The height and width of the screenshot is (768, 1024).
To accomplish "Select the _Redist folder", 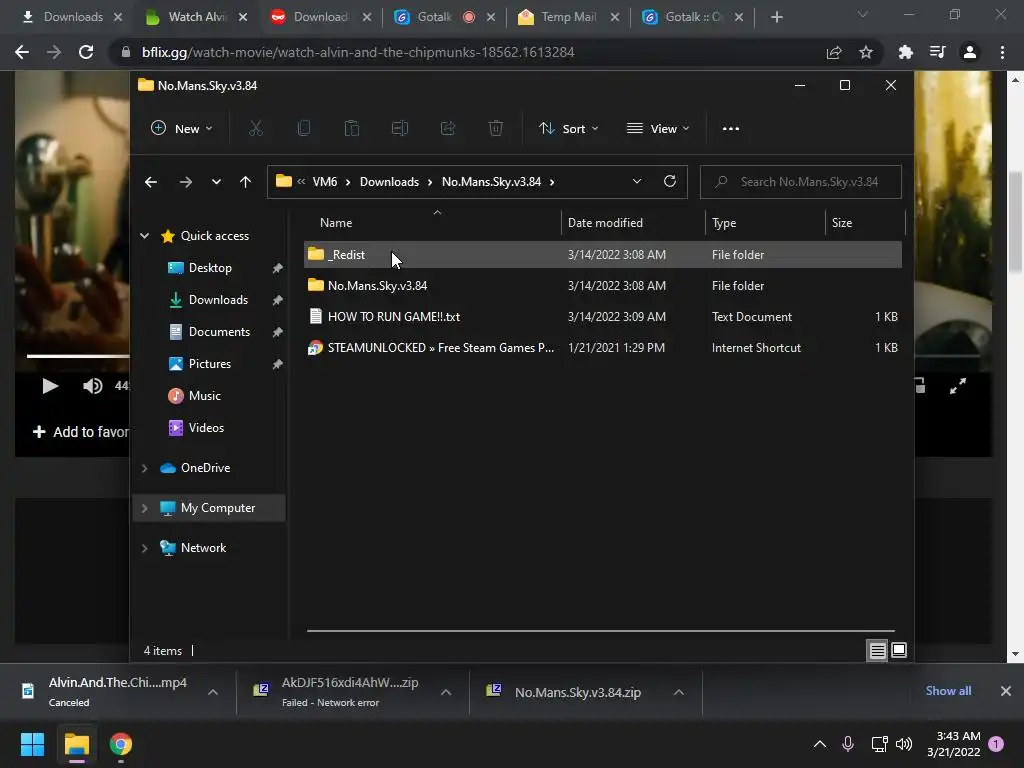I will [603, 255].
